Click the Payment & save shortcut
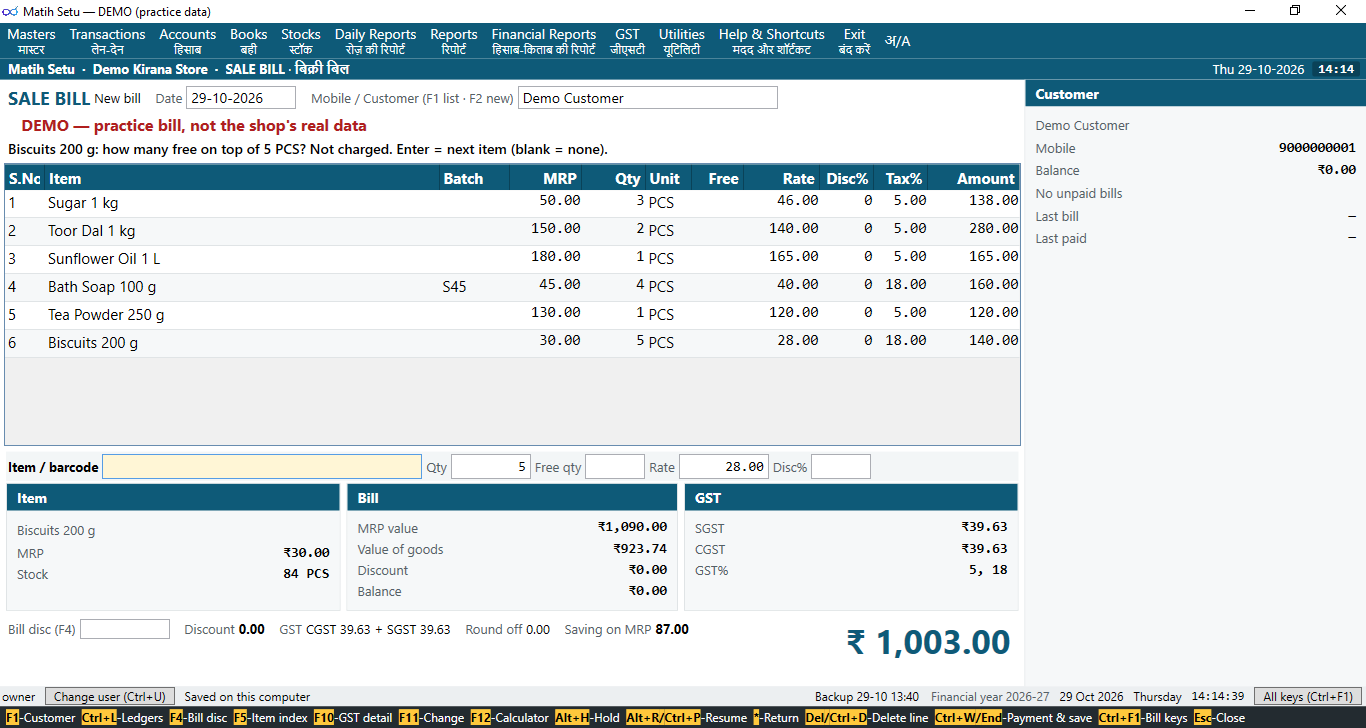1366x728 pixels. pyautogui.click(x=1013, y=718)
